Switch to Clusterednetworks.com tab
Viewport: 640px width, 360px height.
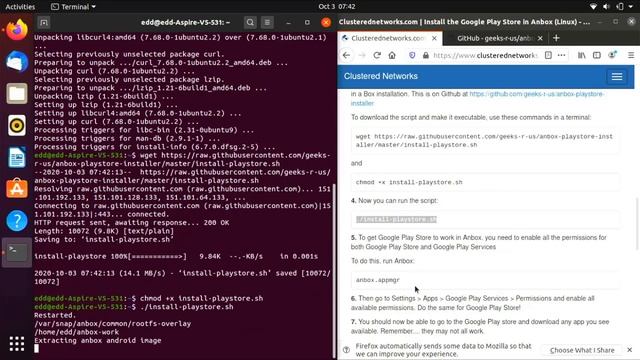point(390,38)
